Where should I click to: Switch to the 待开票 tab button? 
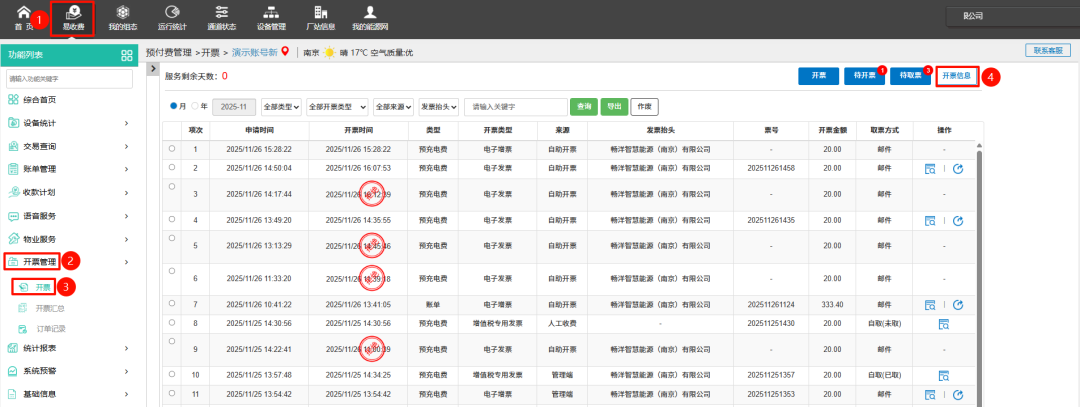[864, 76]
